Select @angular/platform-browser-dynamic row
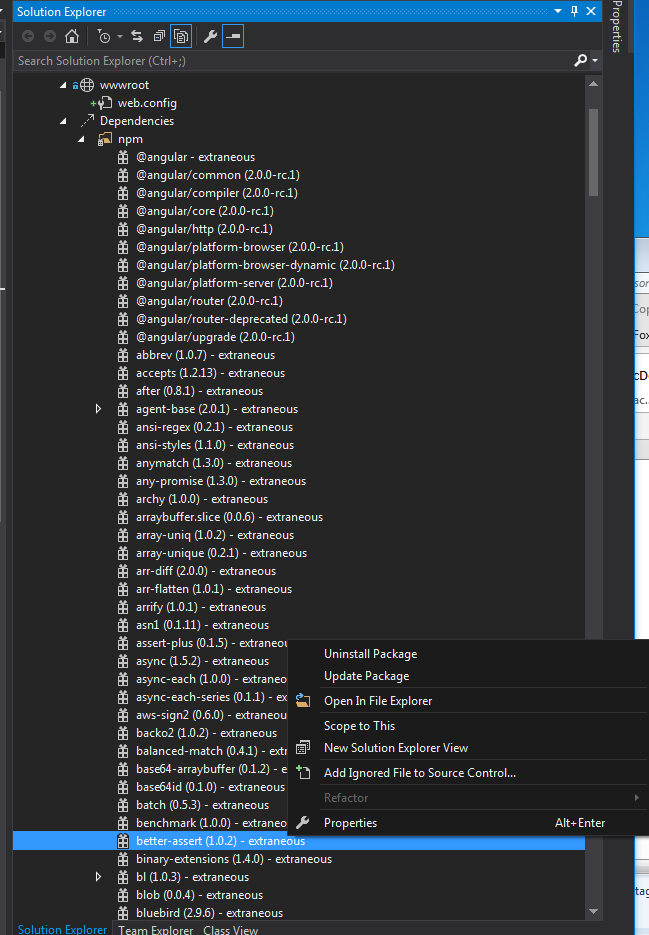The height and width of the screenshot is (935, 649). pyautogui.click(x=265, y=265)
